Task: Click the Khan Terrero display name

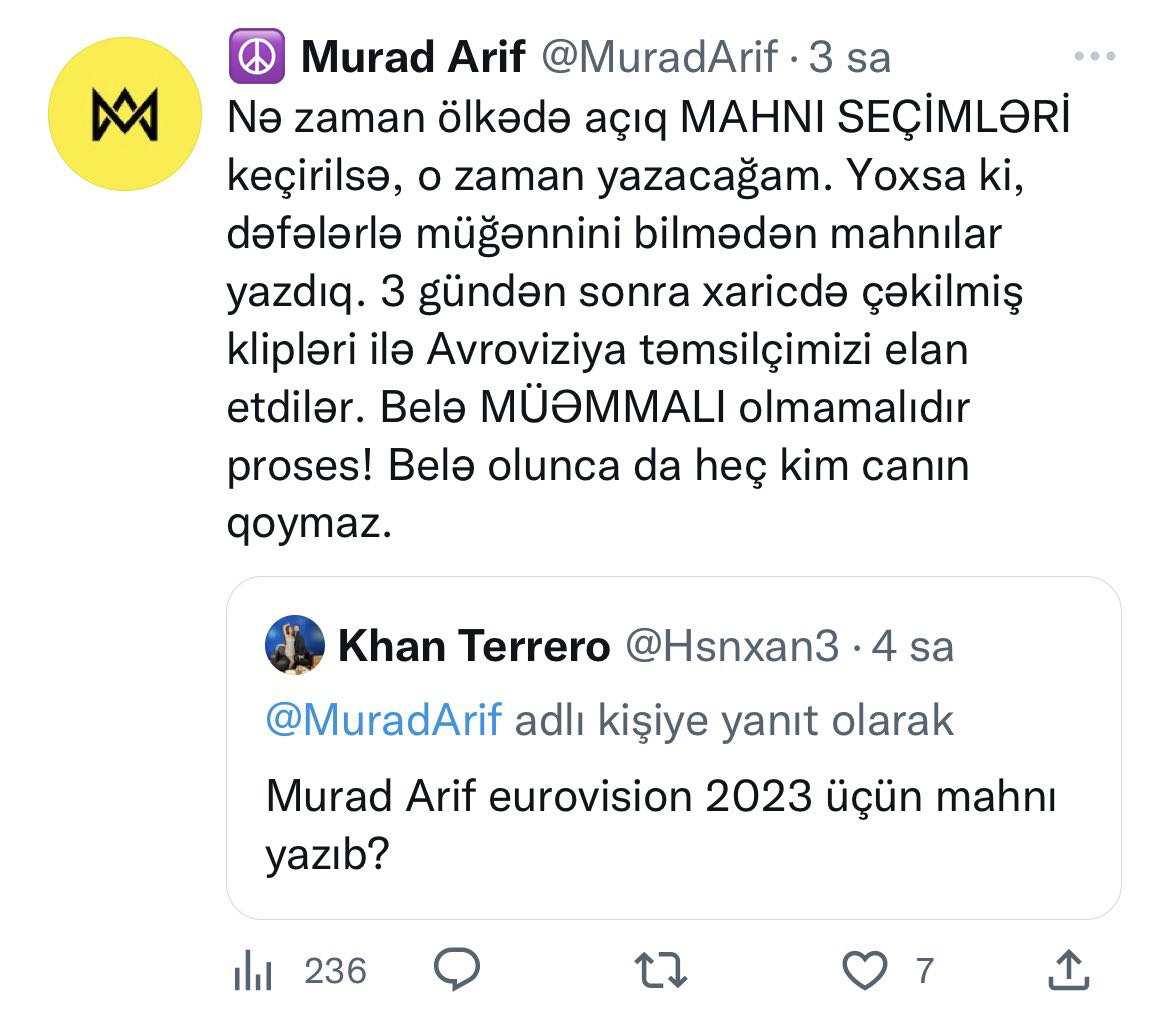Action: 474,647
